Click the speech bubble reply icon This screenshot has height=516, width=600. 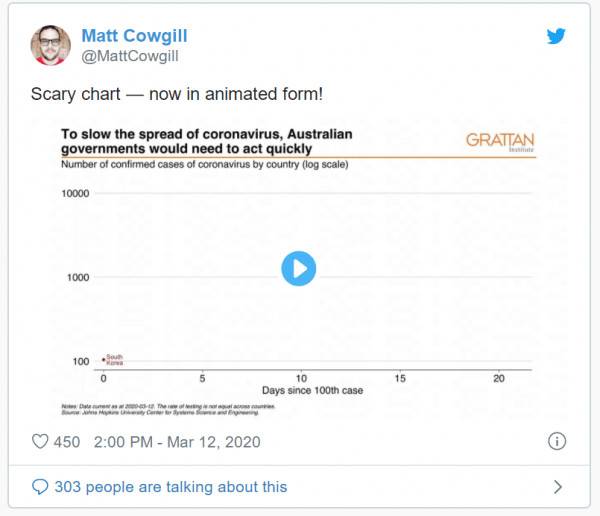coord(40,487)
